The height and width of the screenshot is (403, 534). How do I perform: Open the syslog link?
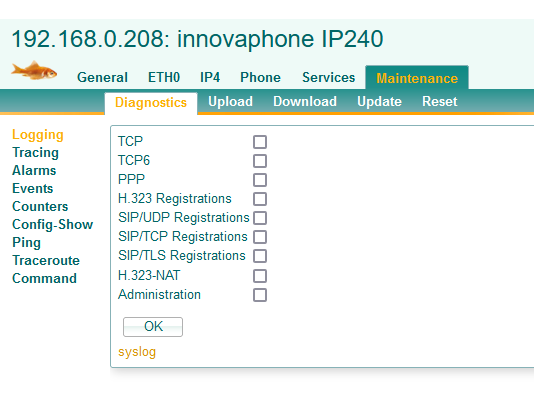137,352
